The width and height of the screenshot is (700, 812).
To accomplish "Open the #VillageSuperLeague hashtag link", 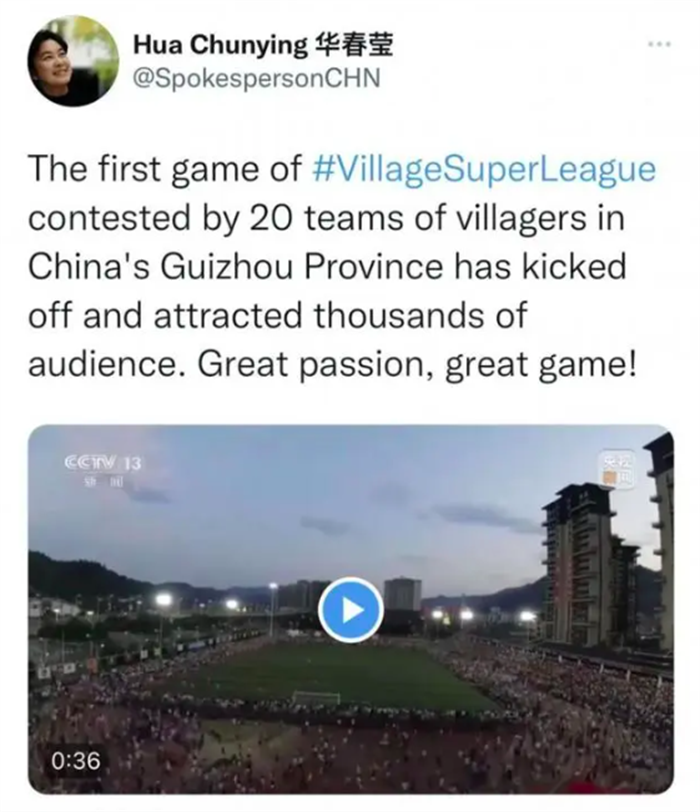I will pos(484,169).
